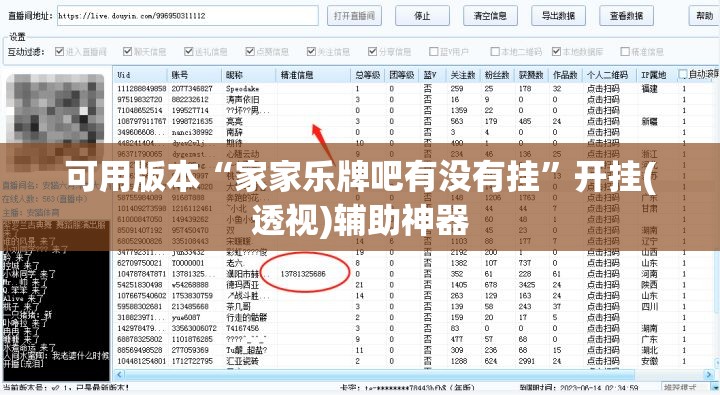This screenshot has width=720, height=395.
Task: Enable the 蓝V用户 checkbox
Action: 433,51
